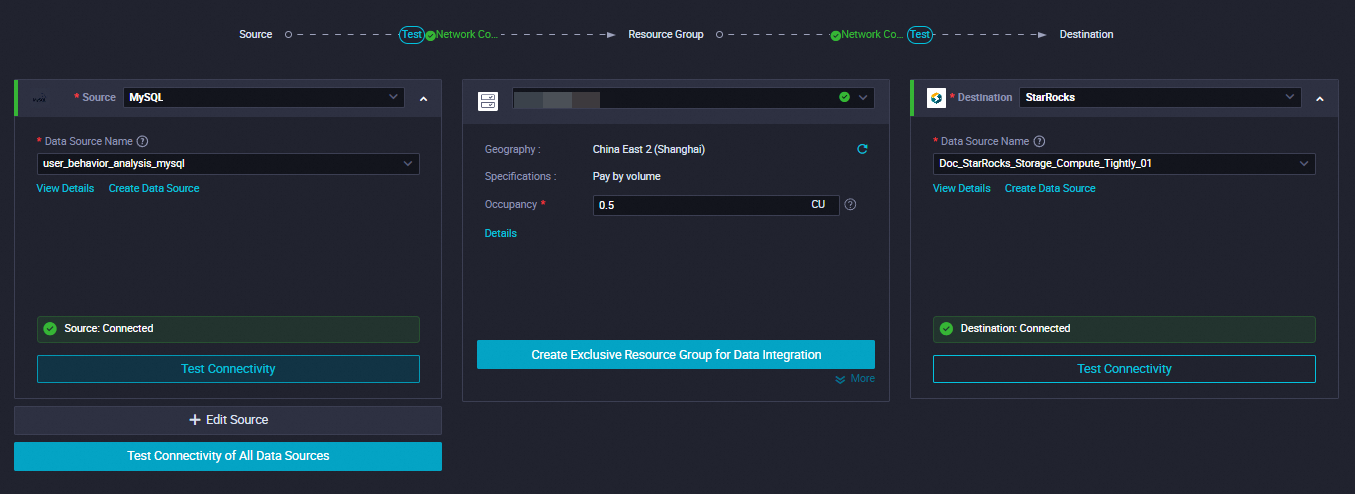Click the China East 2 (Shanghai) text

point(649,149)
